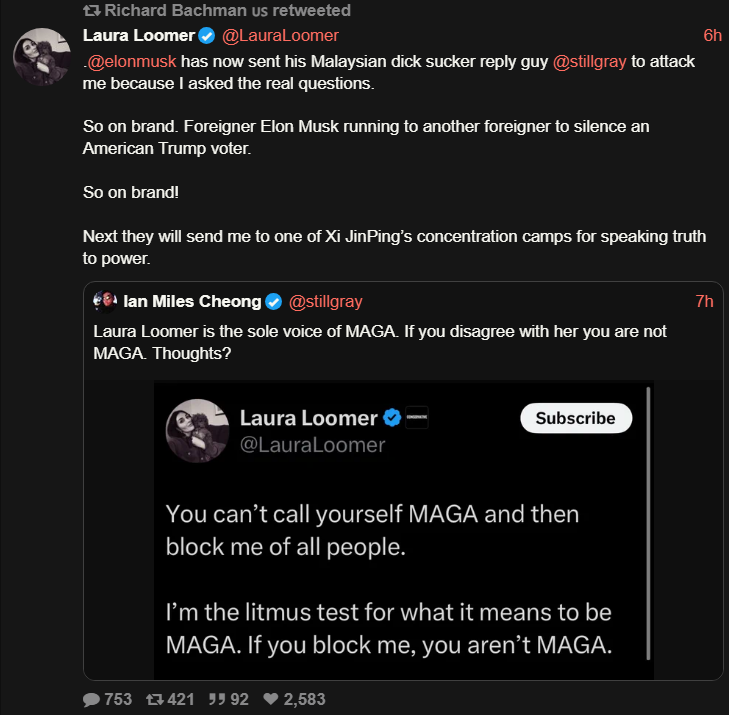Open the quoted tweet text about MAGA
The height and width of the screenshot is (715, 729).
pos(380,342)
